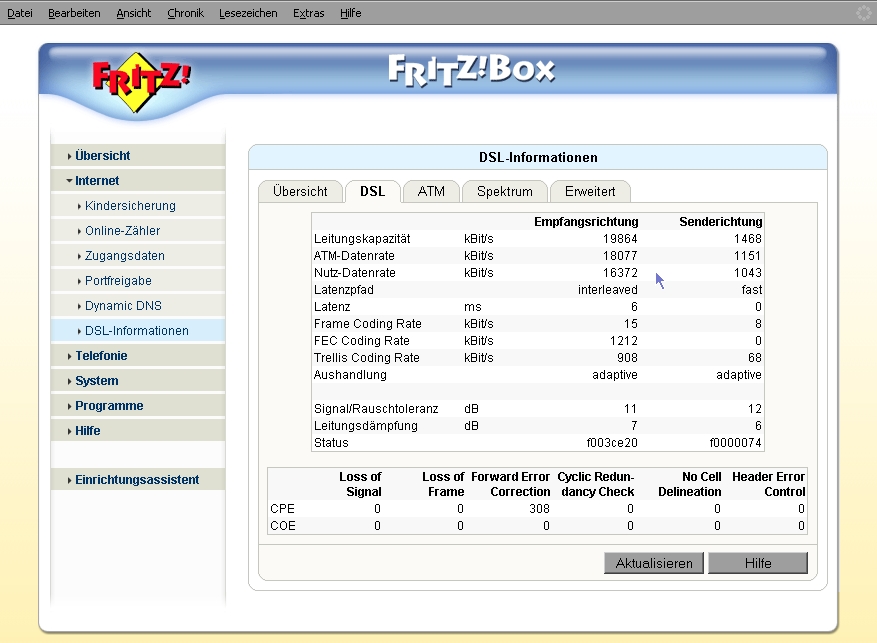The width and height of the screenshot is (877, 643).
Task: Select DSL-Informationen in the sidebar
Action: tap(138, 330)
